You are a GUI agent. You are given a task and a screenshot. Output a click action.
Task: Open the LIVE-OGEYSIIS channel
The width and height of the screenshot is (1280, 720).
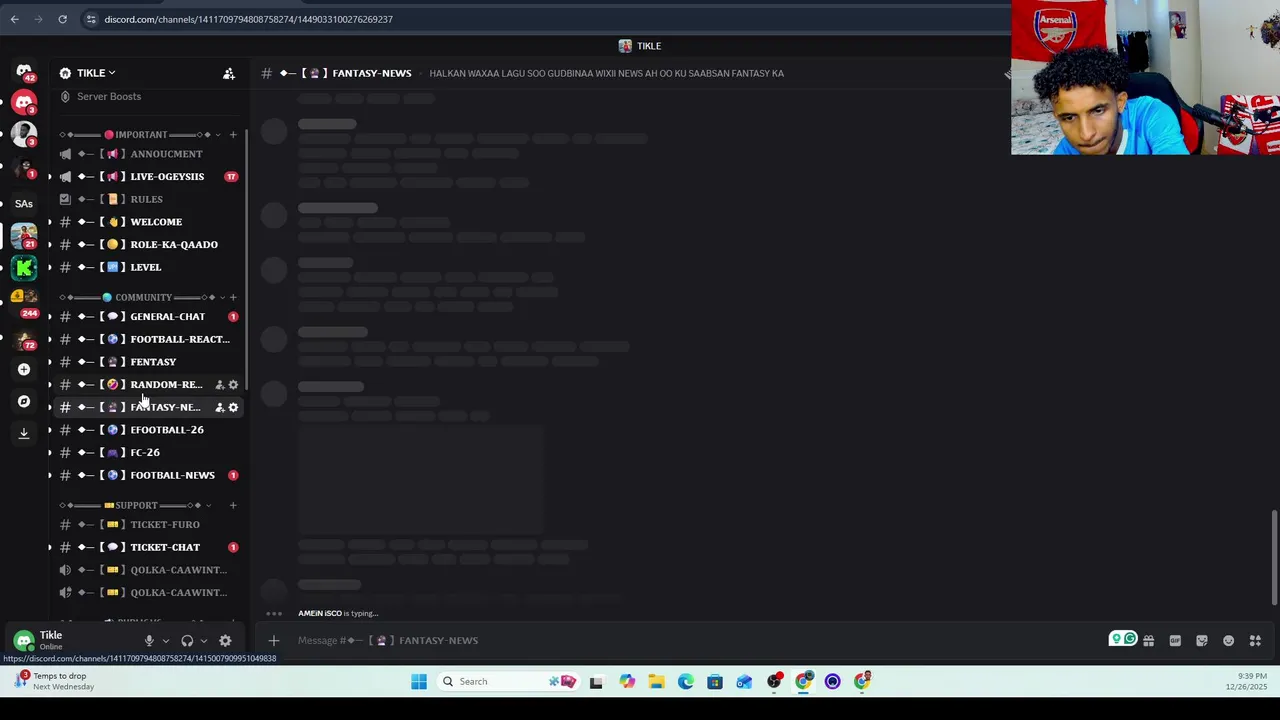(x=147, y=177)
